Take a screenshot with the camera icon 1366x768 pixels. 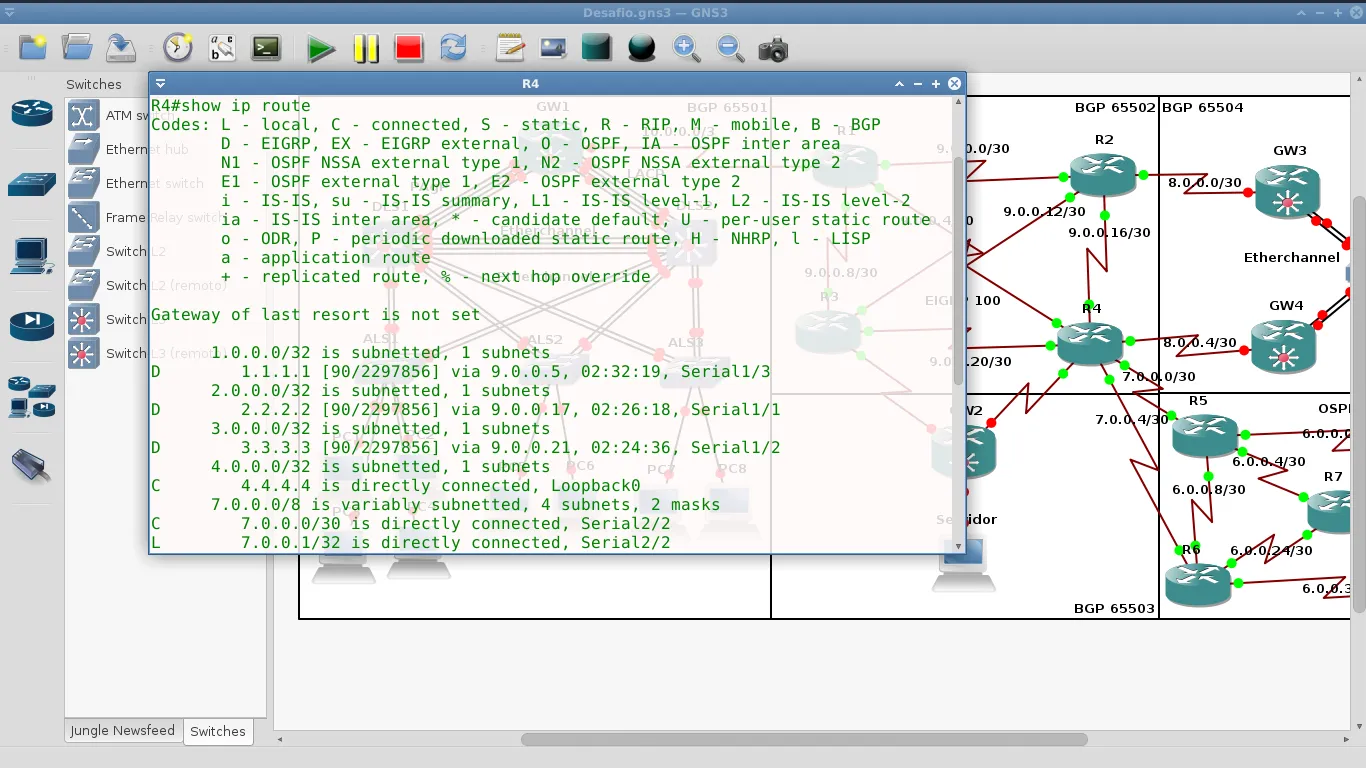coord(773,47)
